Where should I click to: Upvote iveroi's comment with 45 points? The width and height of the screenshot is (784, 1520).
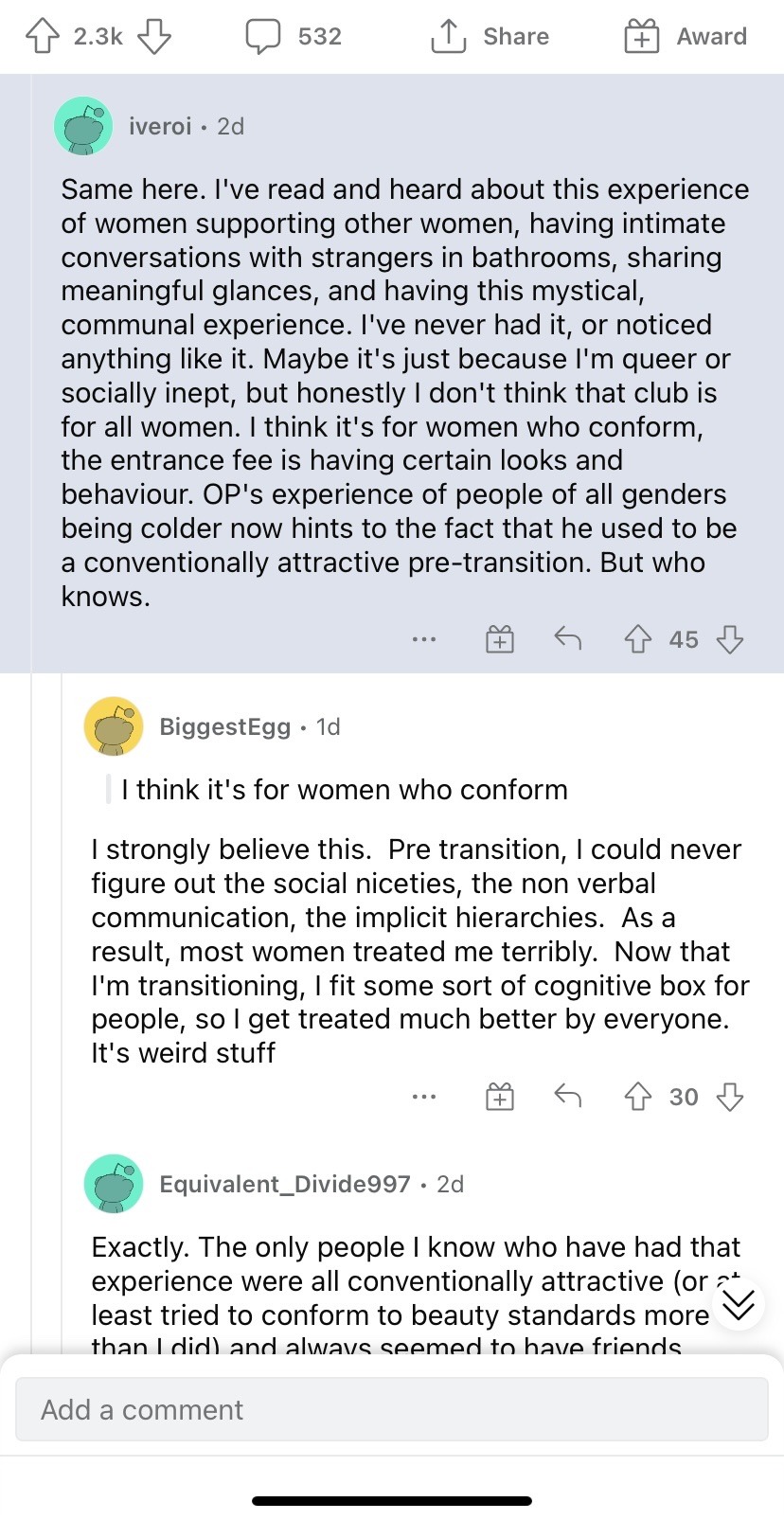pos(638,640)
